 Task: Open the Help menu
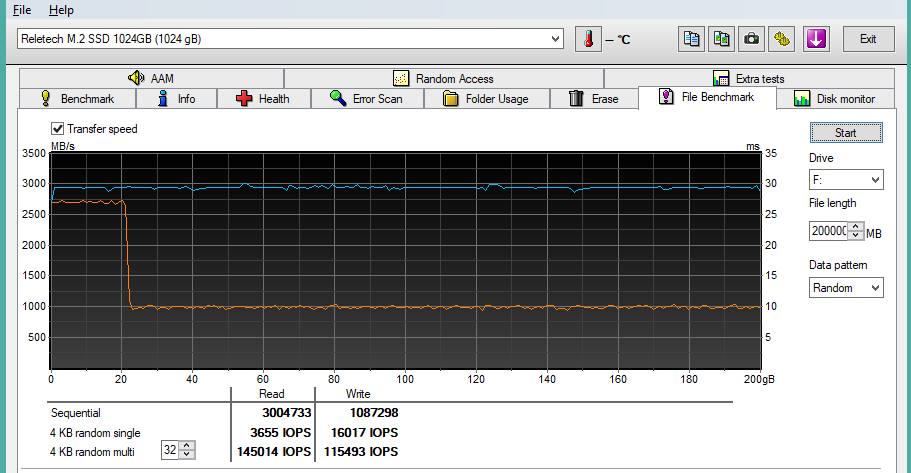[61, 10]
